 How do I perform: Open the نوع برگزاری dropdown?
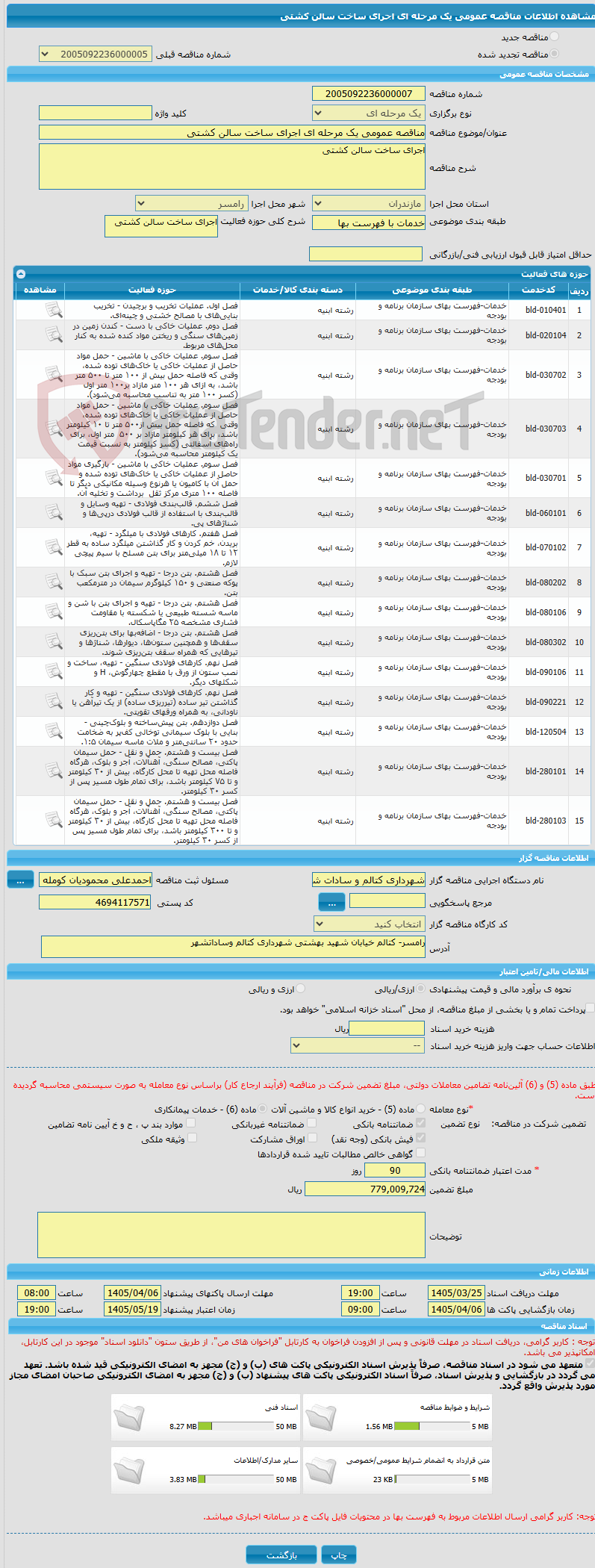[x=369, y=113]
